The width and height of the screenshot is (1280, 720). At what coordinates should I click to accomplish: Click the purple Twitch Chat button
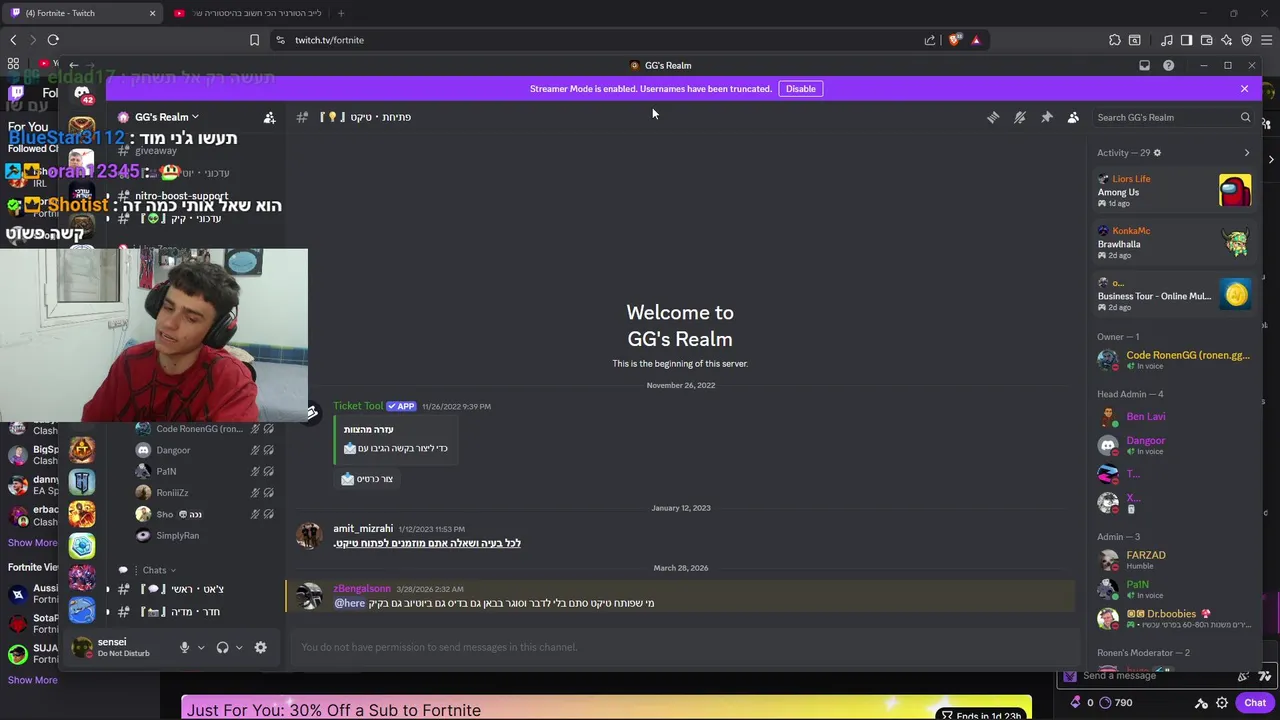point(1255,703)
